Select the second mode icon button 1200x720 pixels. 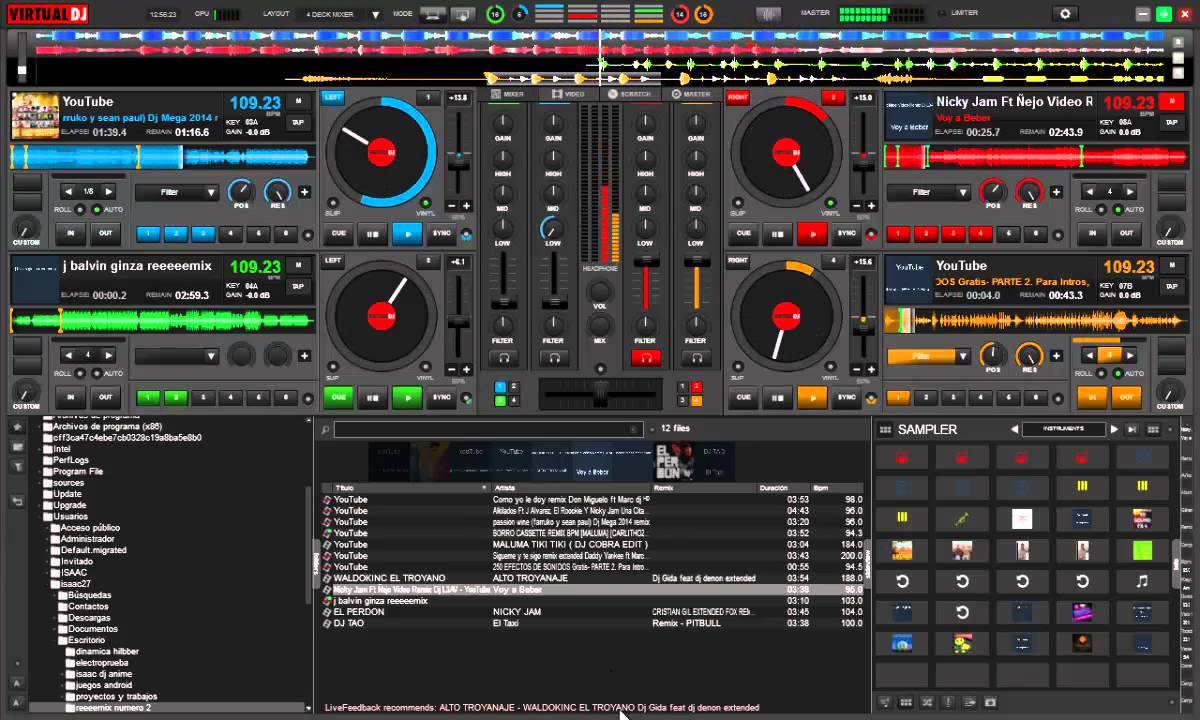click(x=463, y=14)
